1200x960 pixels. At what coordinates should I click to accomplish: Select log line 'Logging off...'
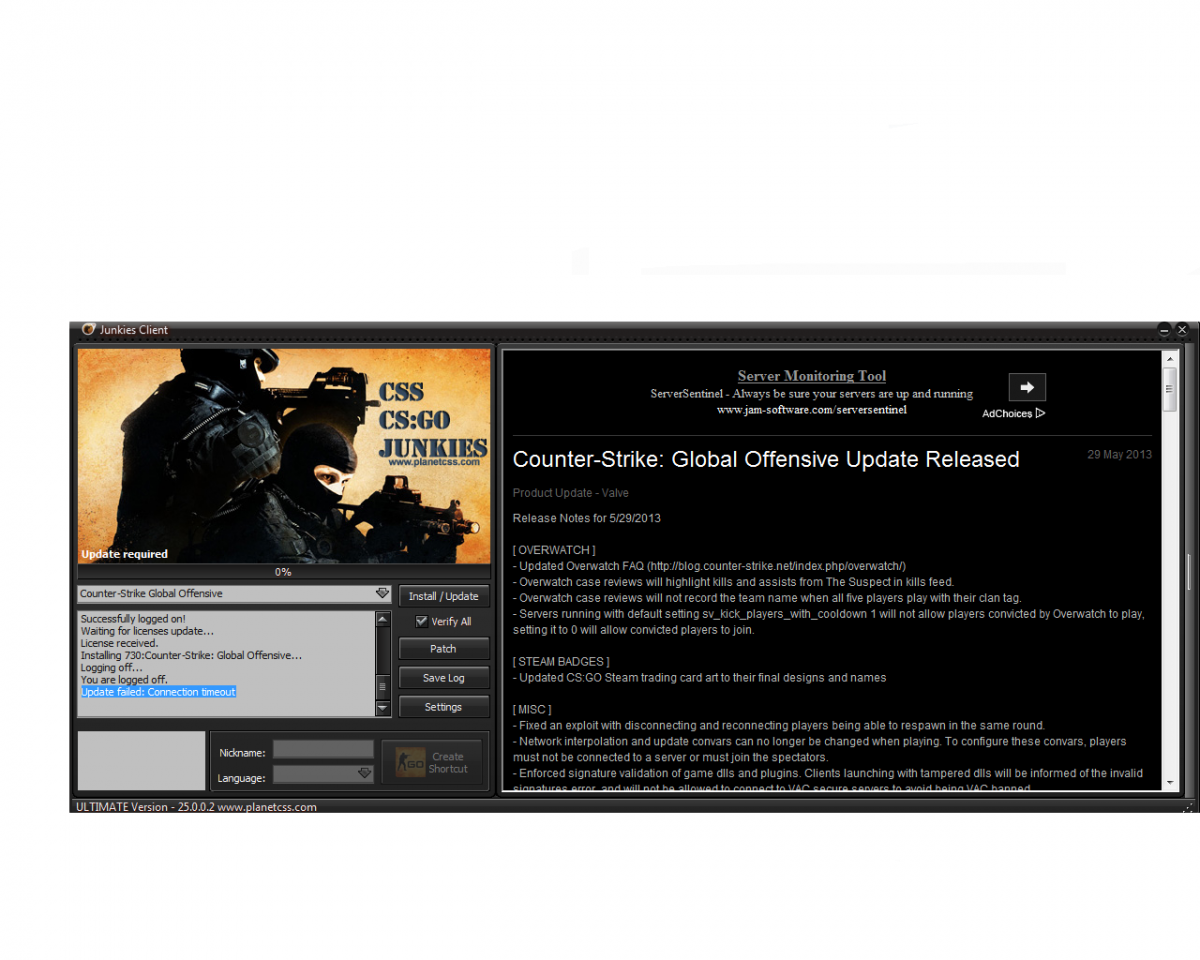[x=111, y=667]
